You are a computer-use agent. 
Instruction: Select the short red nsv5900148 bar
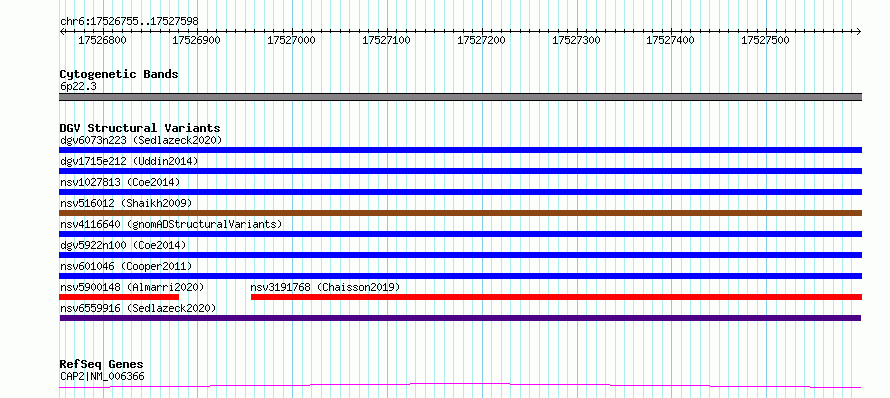click(119, 297)
